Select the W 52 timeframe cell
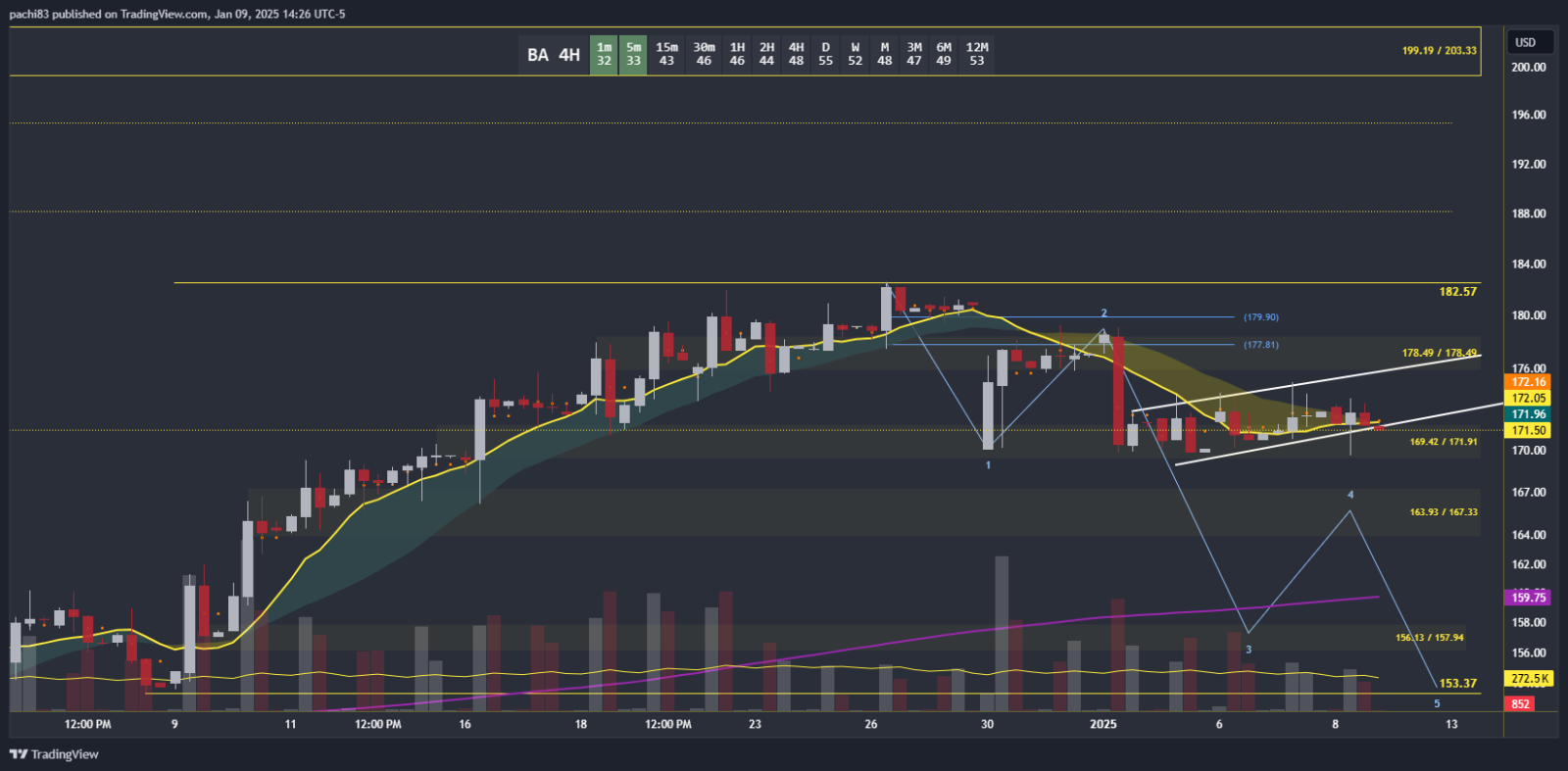Screen dimensions: 1568x771 (856, 54)
